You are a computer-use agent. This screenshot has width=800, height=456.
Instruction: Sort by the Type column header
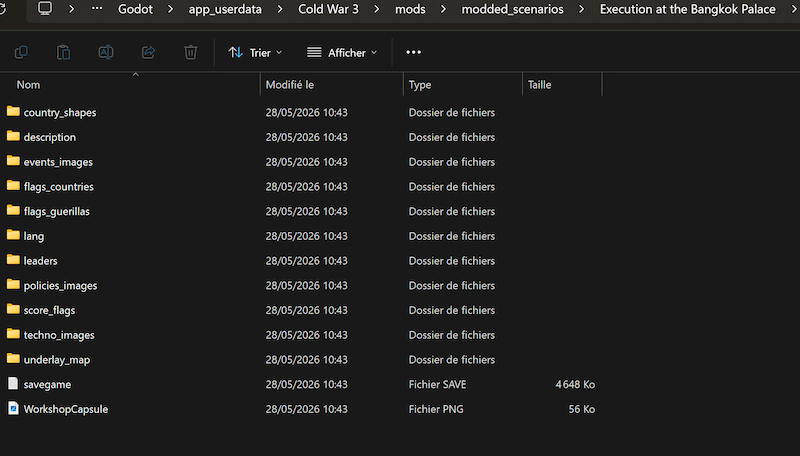point(420,85)
